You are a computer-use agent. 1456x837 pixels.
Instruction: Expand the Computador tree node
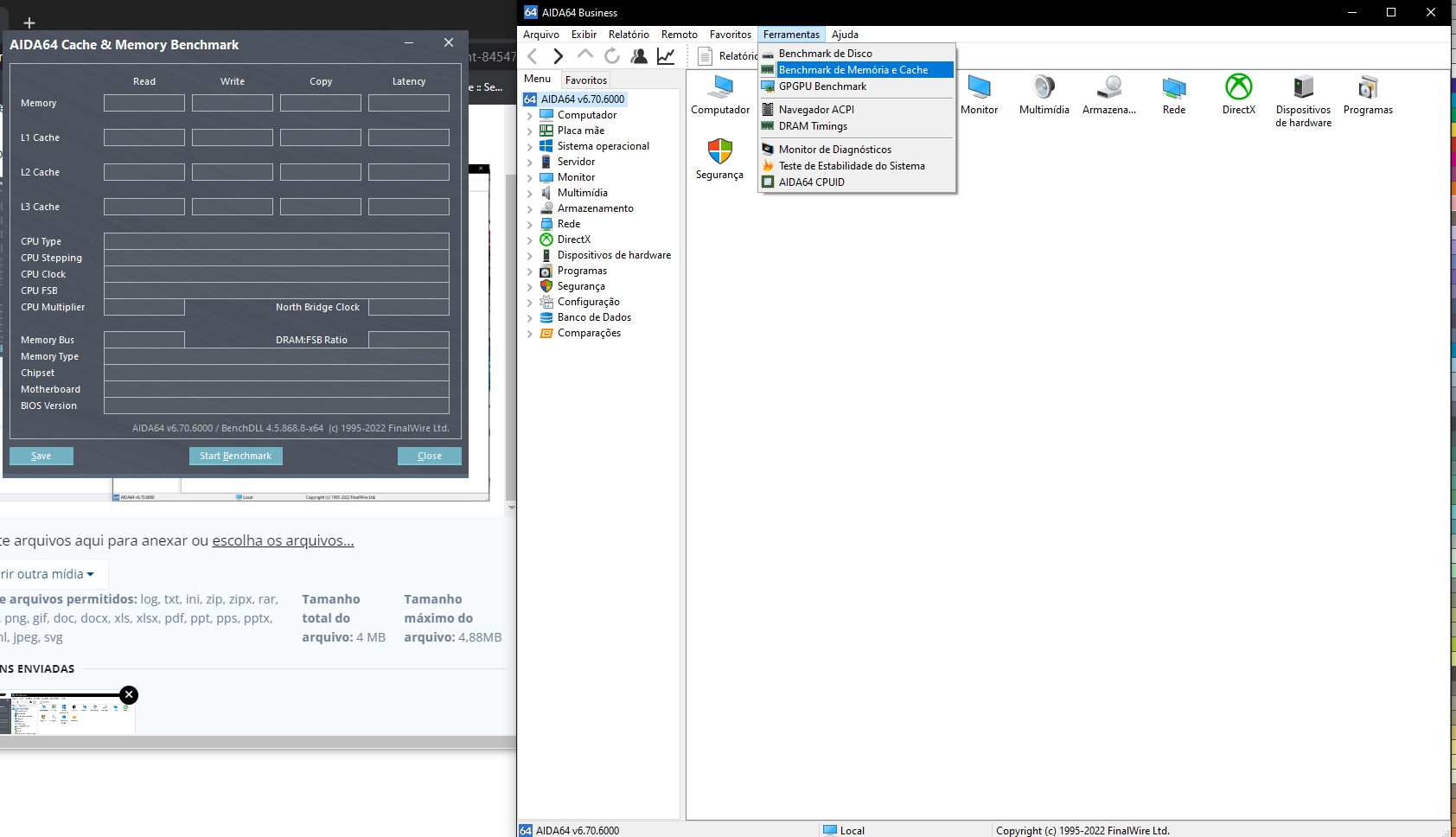point(529,116)
